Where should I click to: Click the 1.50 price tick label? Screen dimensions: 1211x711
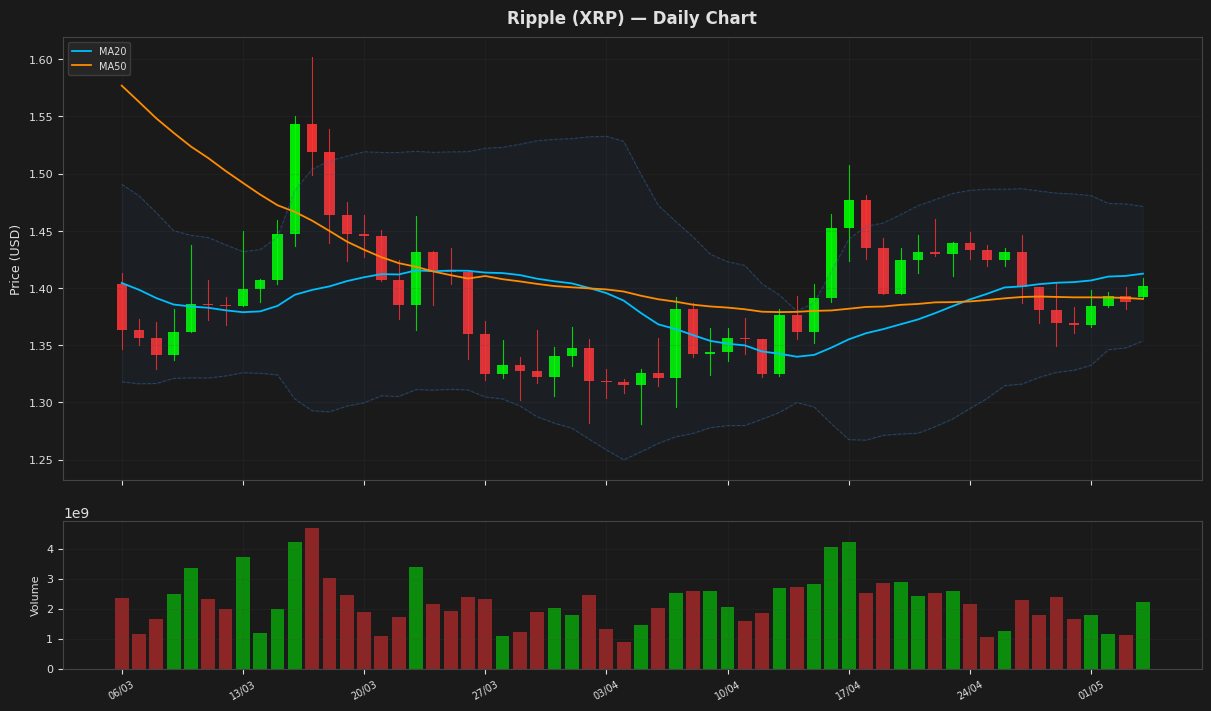tap(40, 175)
